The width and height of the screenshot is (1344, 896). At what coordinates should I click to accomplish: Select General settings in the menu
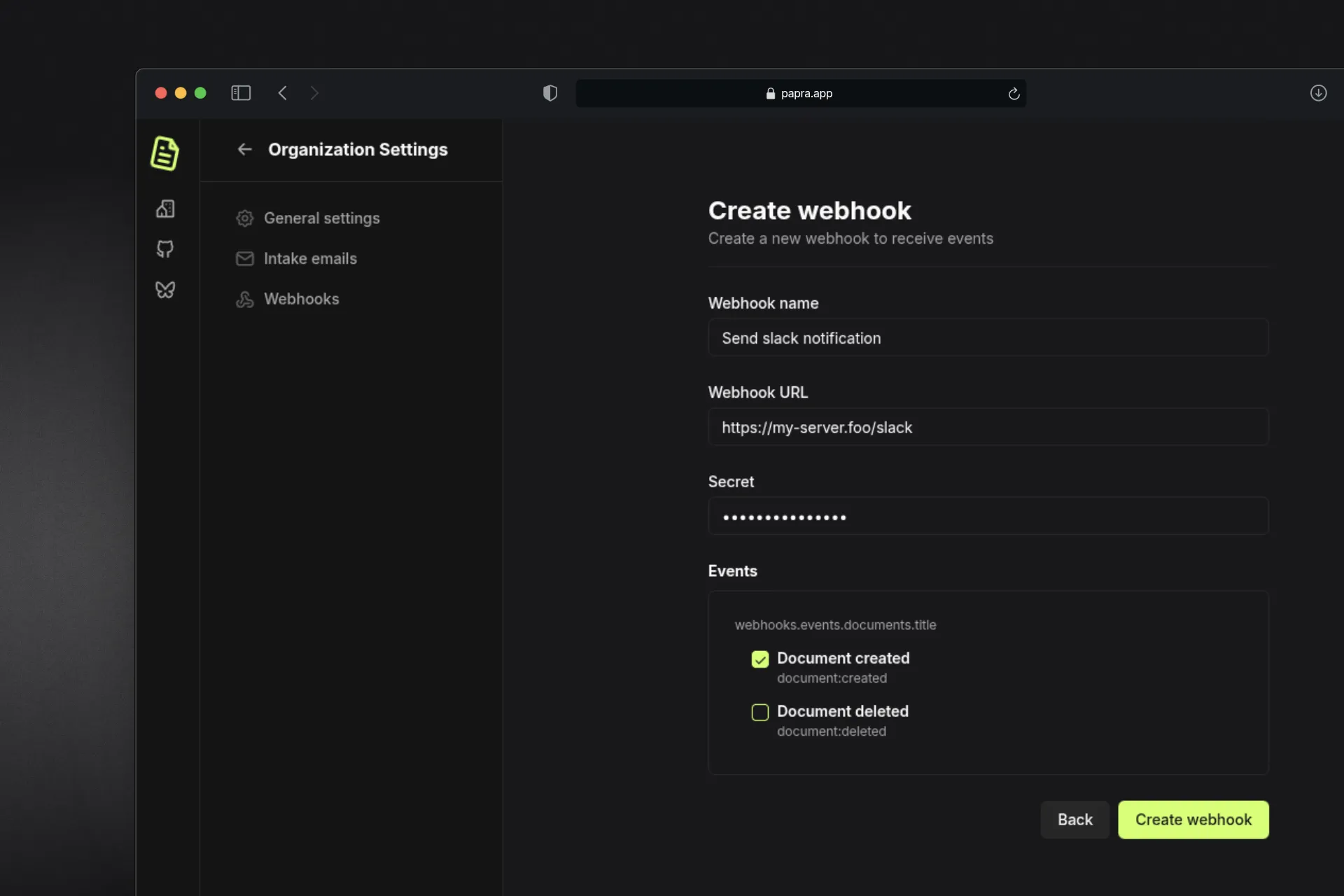(x=322, y=218)
